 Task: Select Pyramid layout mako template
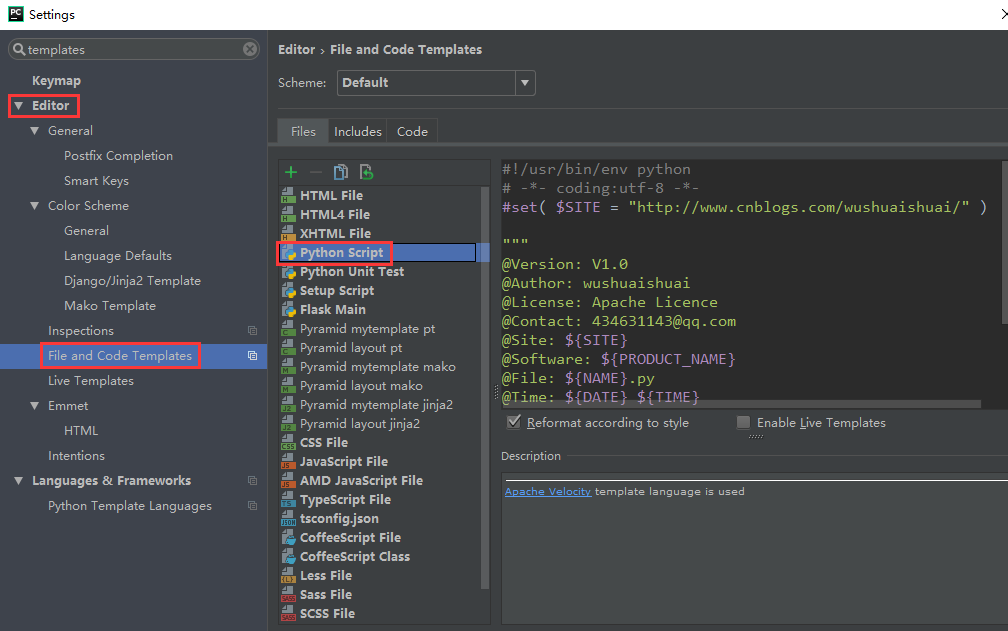(361, 386)
